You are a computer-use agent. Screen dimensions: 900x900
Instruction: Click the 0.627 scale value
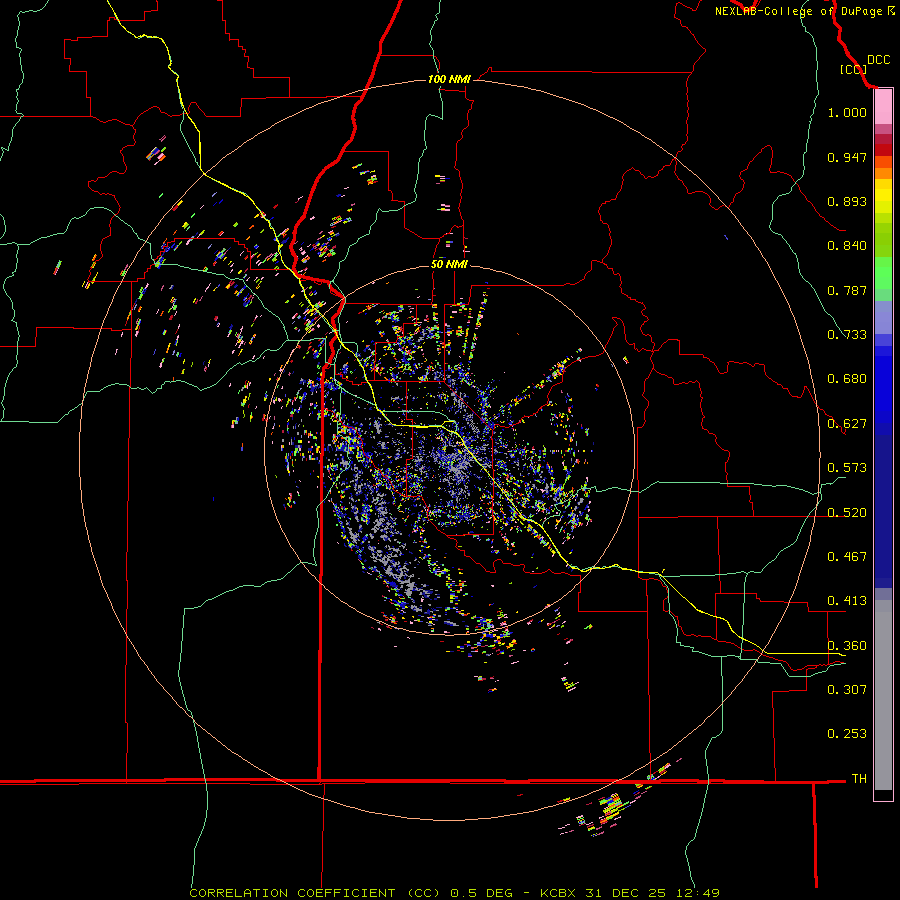(x=847, y=424)
